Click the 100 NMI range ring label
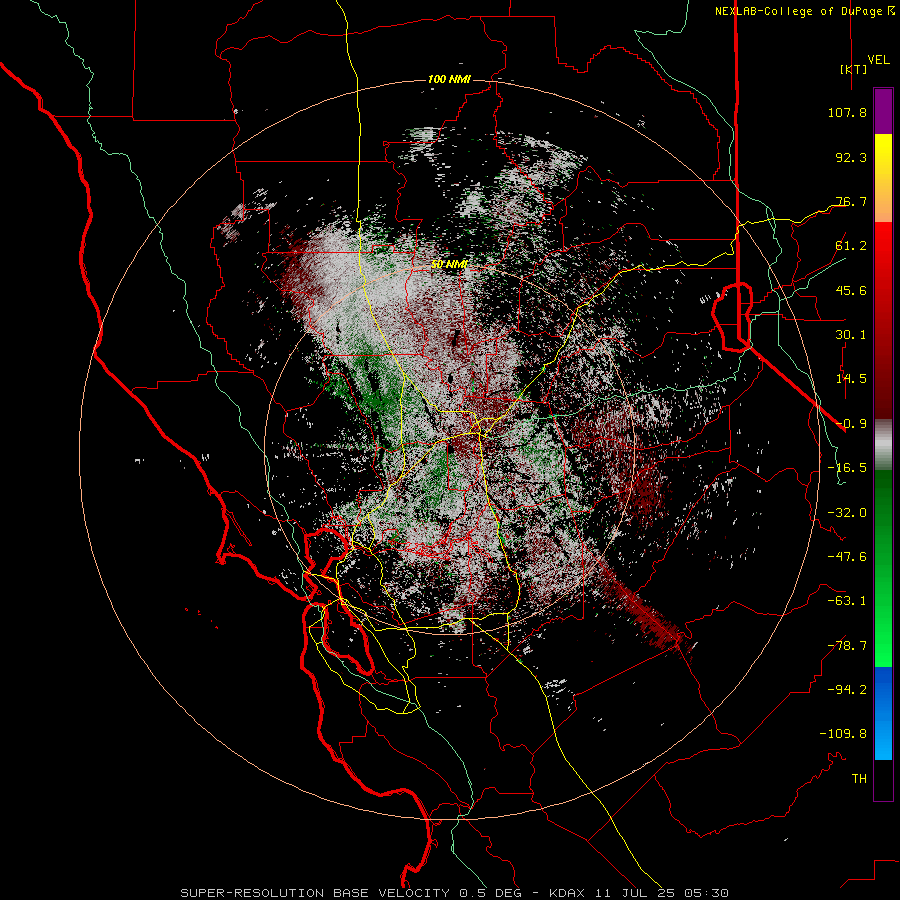 pos(449,79)
